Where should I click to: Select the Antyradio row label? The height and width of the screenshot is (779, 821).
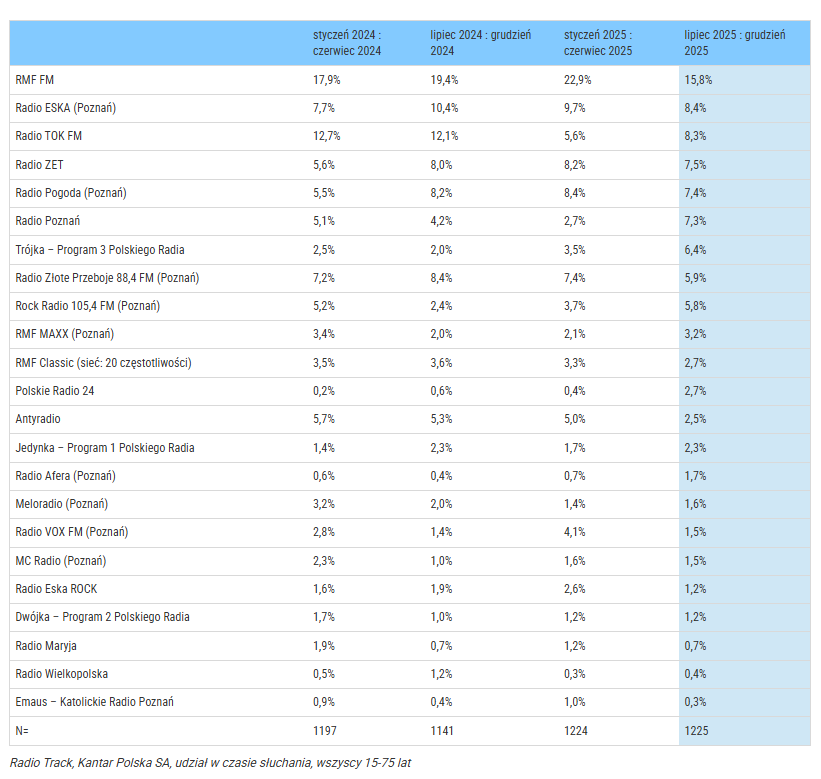click(x=38, y=419)
